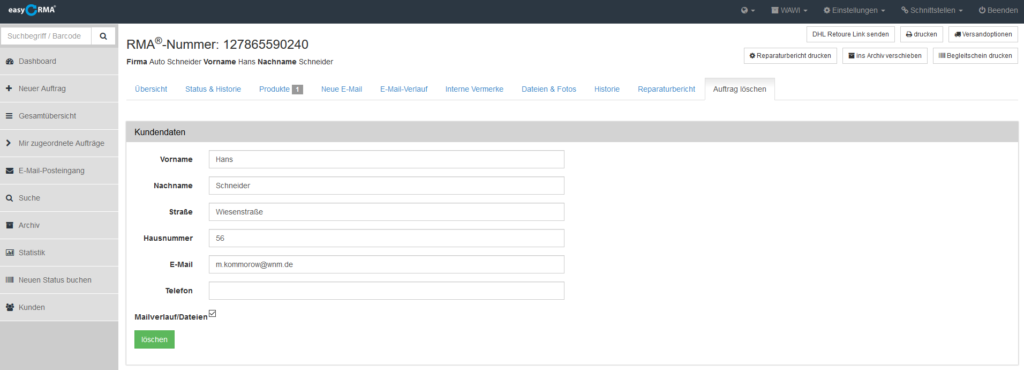Viewport: 1024px width, 370px height.
Task: Open the WAWI dropdown menu
Action: coord(789,10)
